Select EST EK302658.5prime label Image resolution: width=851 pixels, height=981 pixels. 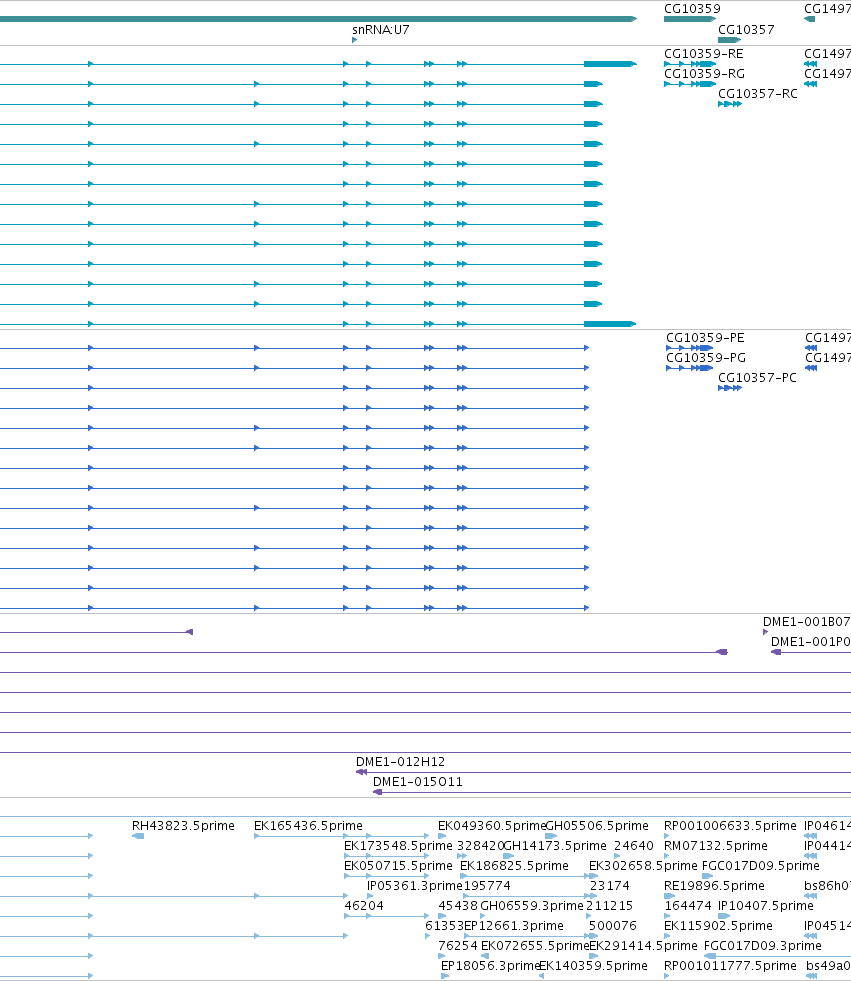[643, 866]
